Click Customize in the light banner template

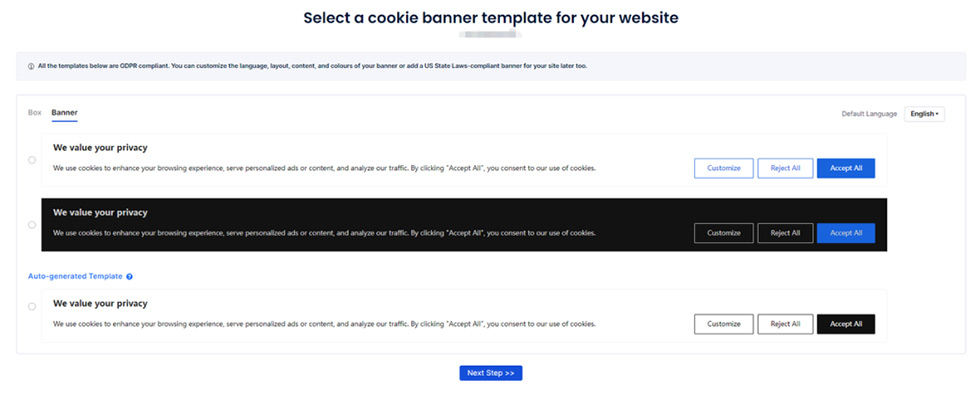coord(723,168)
